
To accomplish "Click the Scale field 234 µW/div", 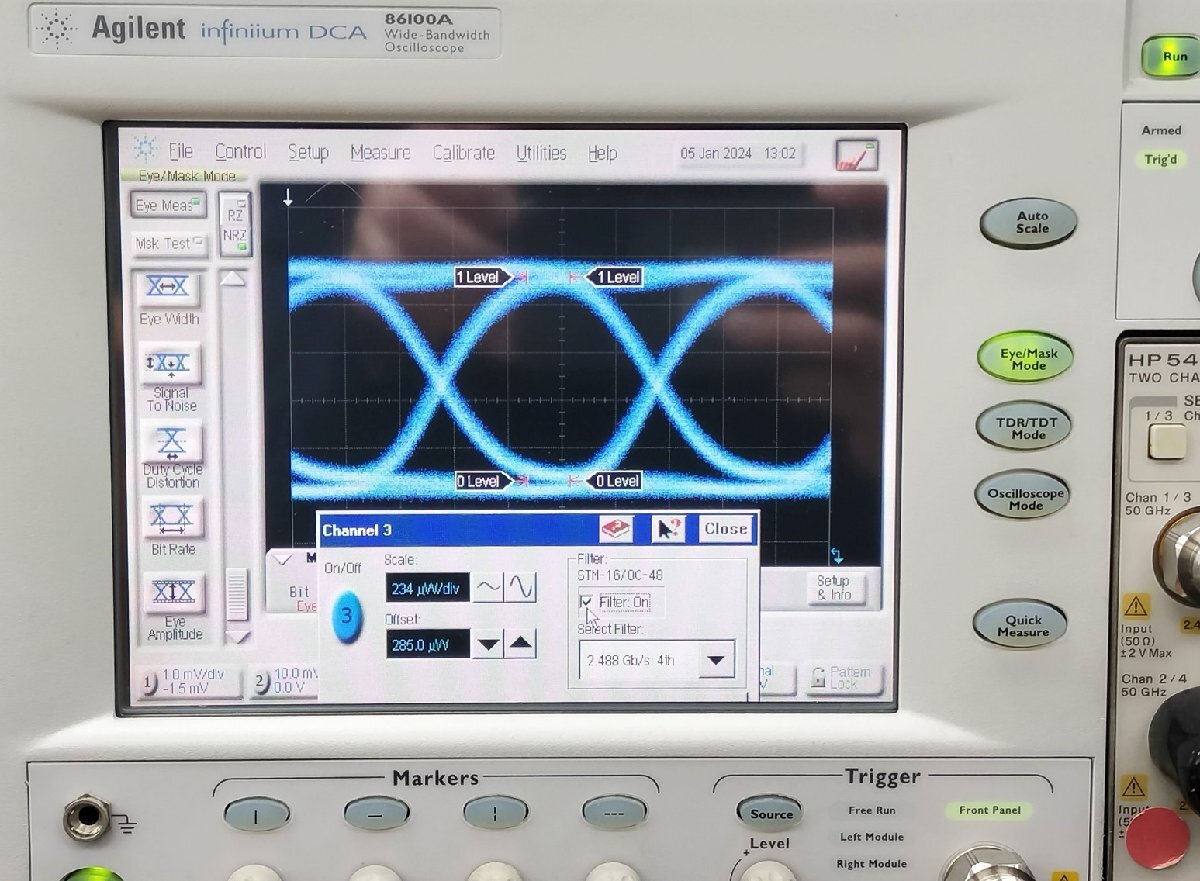I will (427, 588).
